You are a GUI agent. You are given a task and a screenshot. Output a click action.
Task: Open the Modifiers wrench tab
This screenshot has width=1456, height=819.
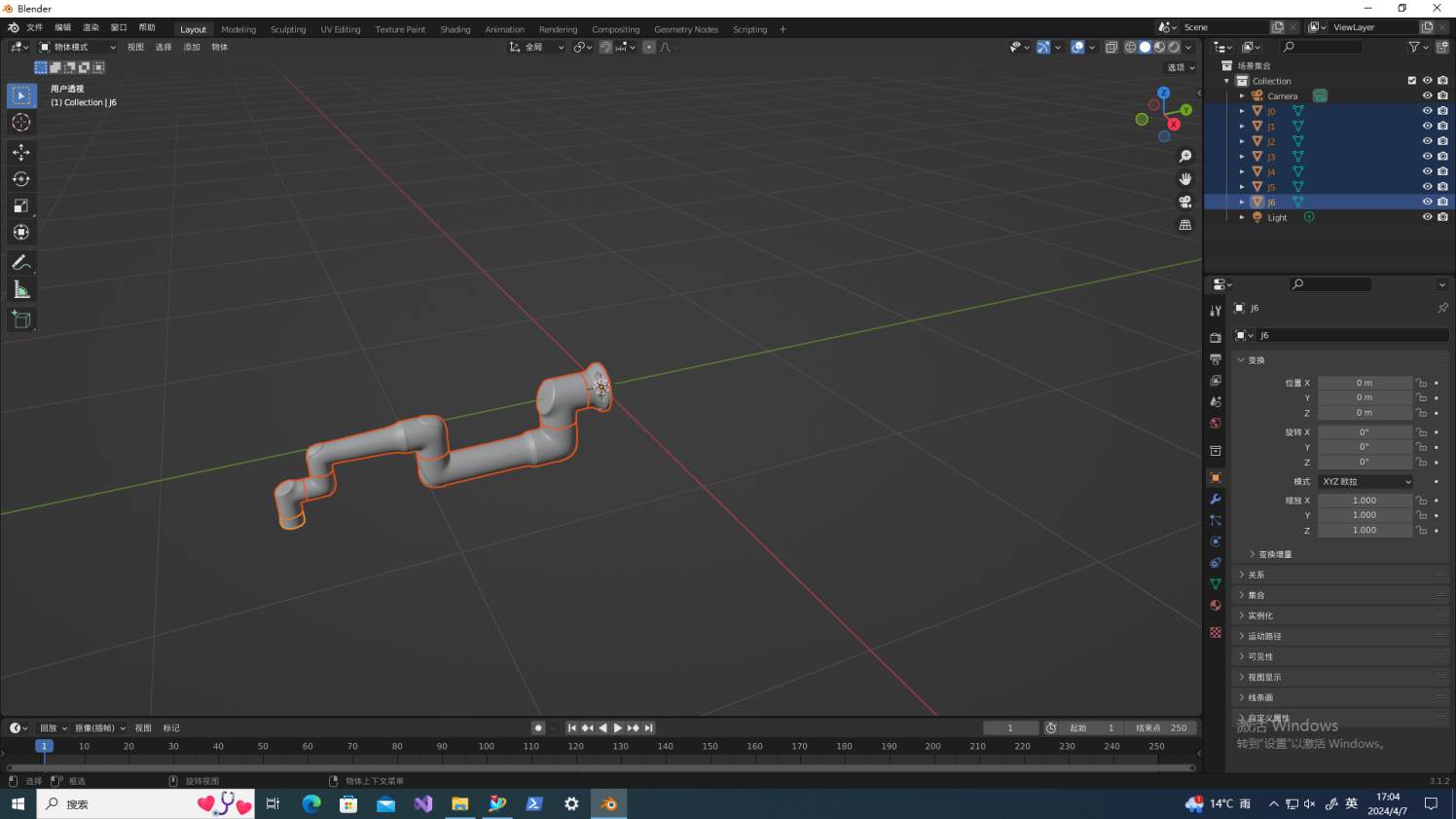point(1216,500)
